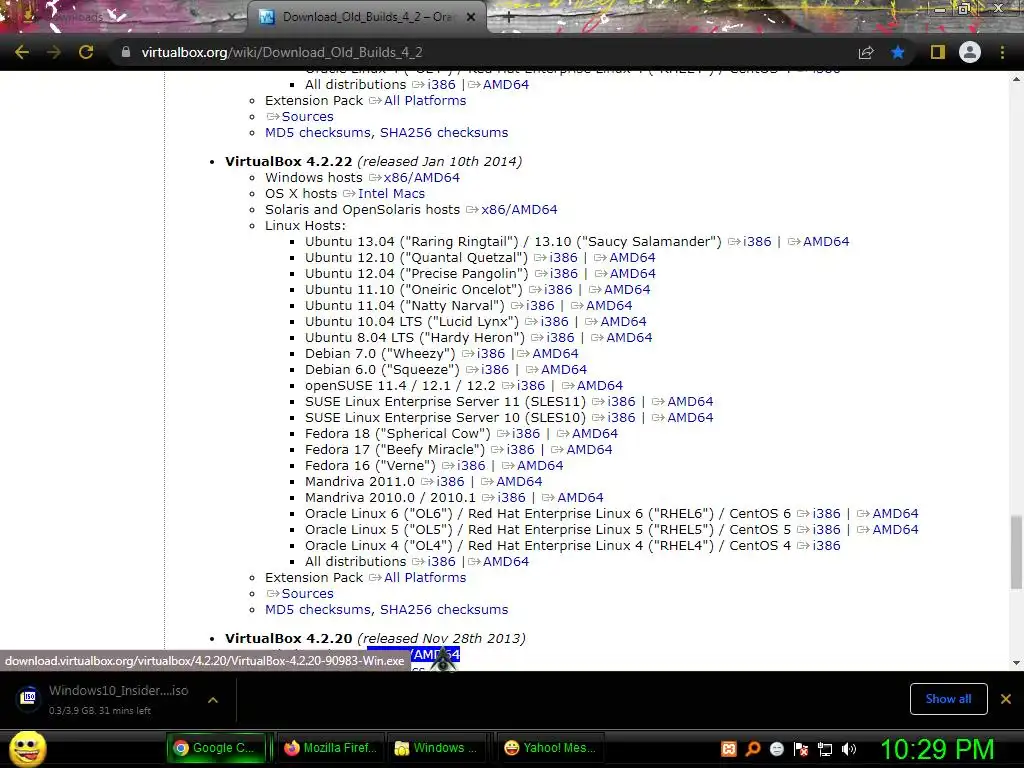Switch to the Google Chrome taskbar item
Image resolution: width=1024 pixels, height=768 pixels.
[x=217, y=748]
